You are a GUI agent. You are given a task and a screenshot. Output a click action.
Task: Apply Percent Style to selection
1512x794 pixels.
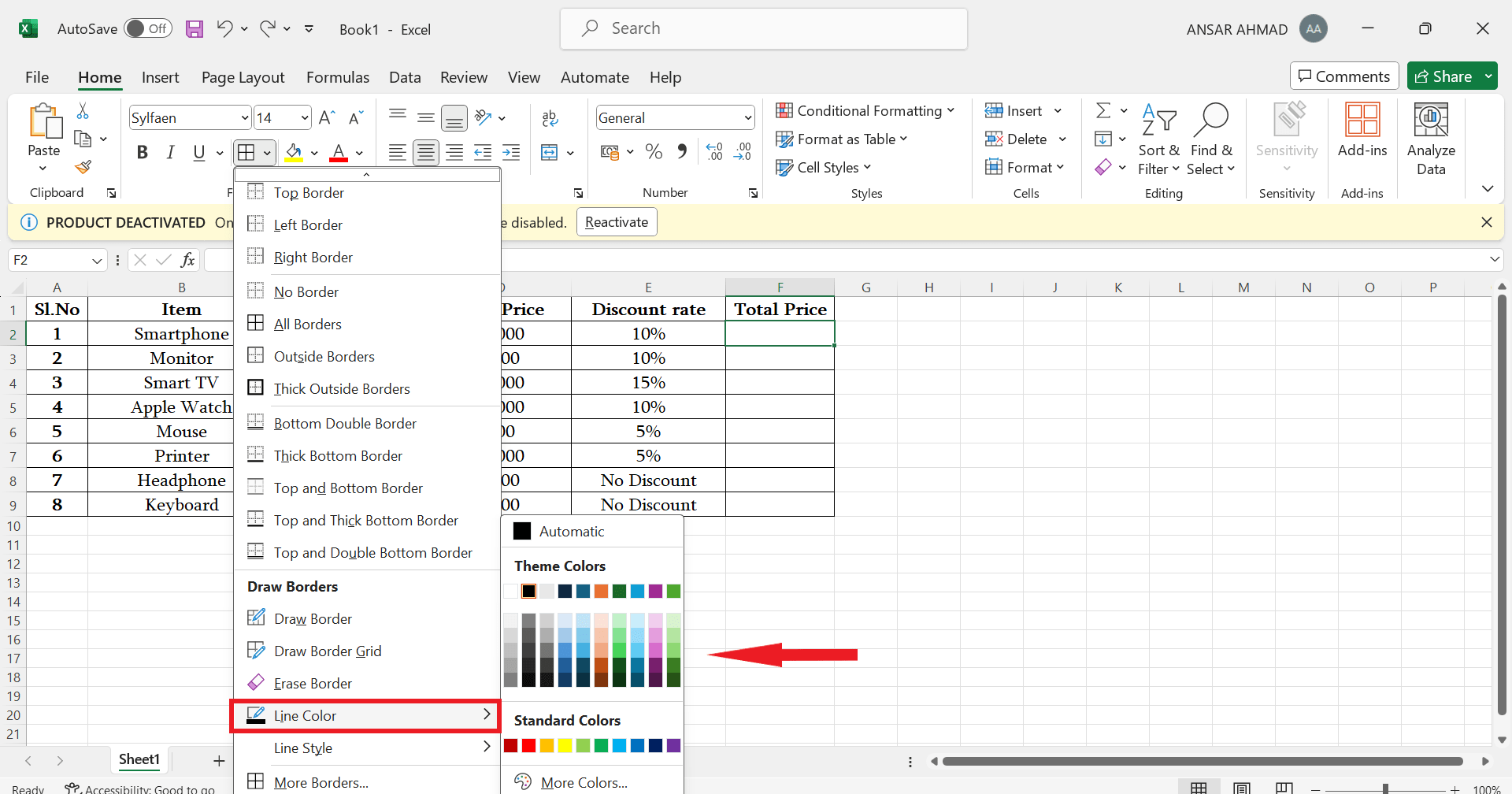pyautogui.click(x=654, y=152)
